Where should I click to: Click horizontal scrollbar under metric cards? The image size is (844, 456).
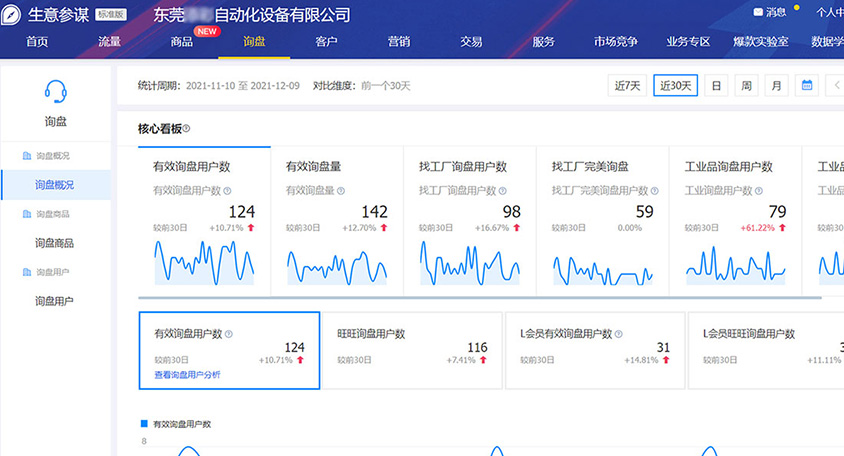tap(480, 297)
